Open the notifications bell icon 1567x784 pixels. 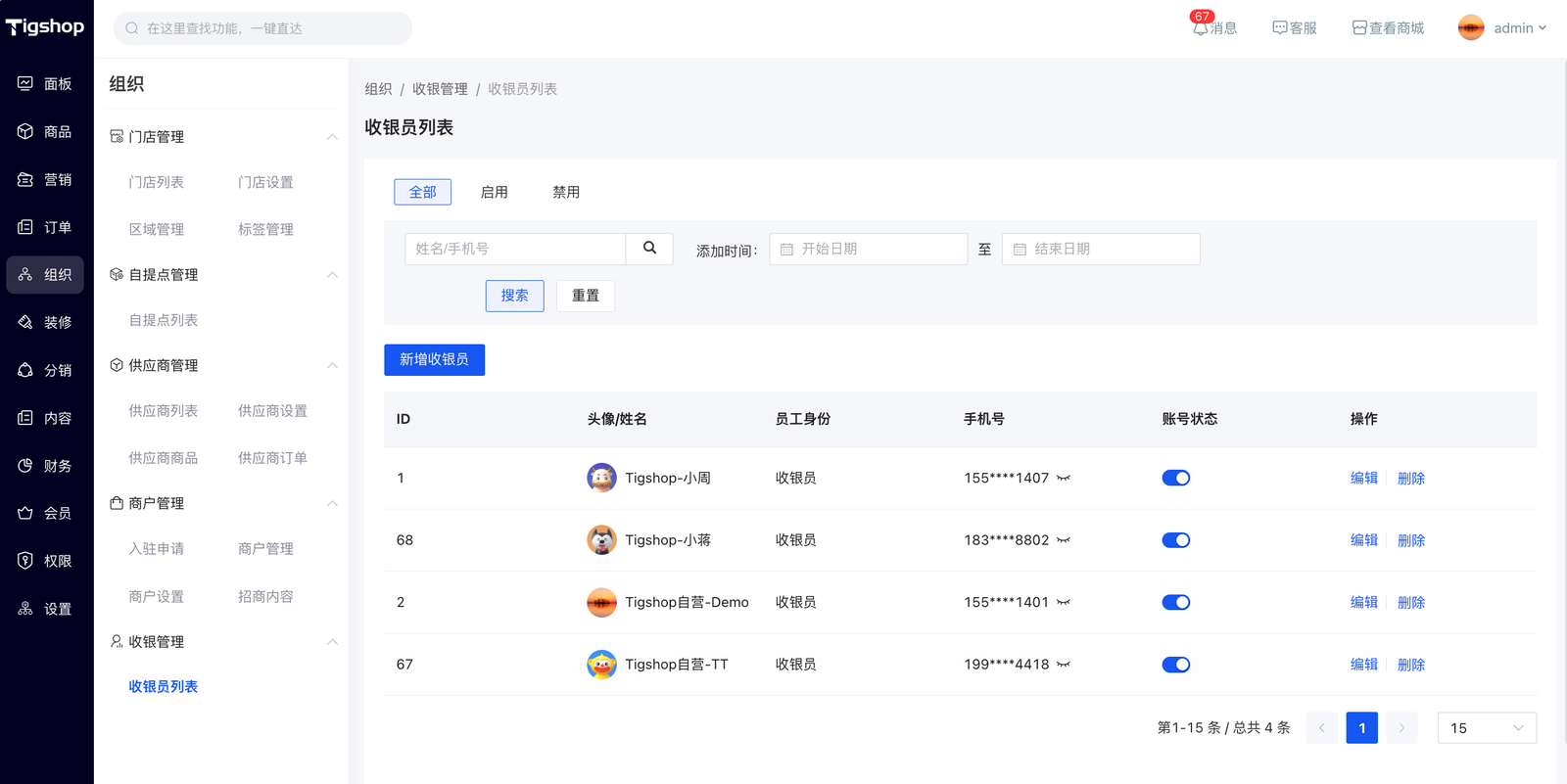pyautogui.click(x=1201, y=28)
